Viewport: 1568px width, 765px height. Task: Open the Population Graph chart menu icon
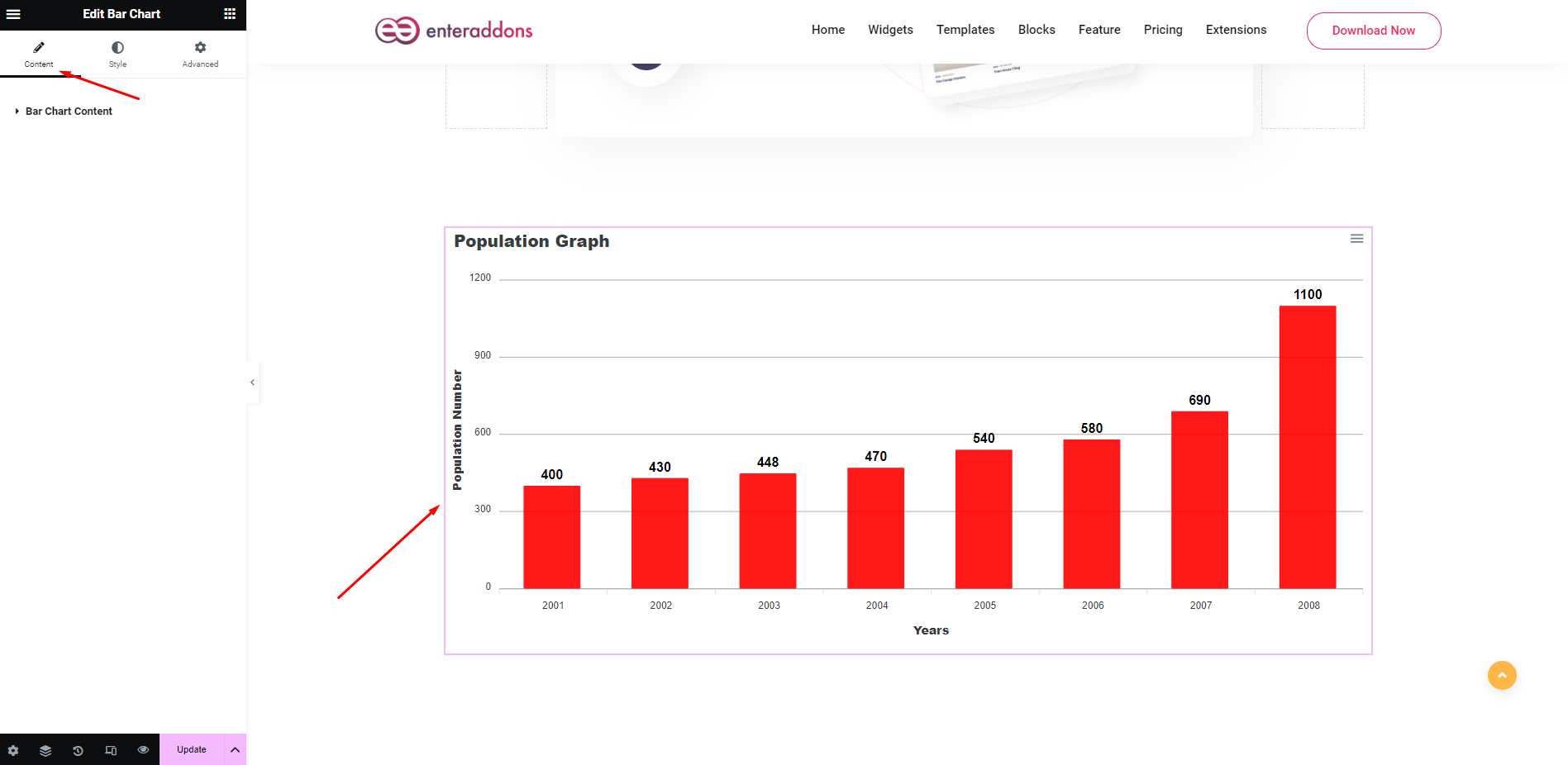click(x=1356, y=239)
